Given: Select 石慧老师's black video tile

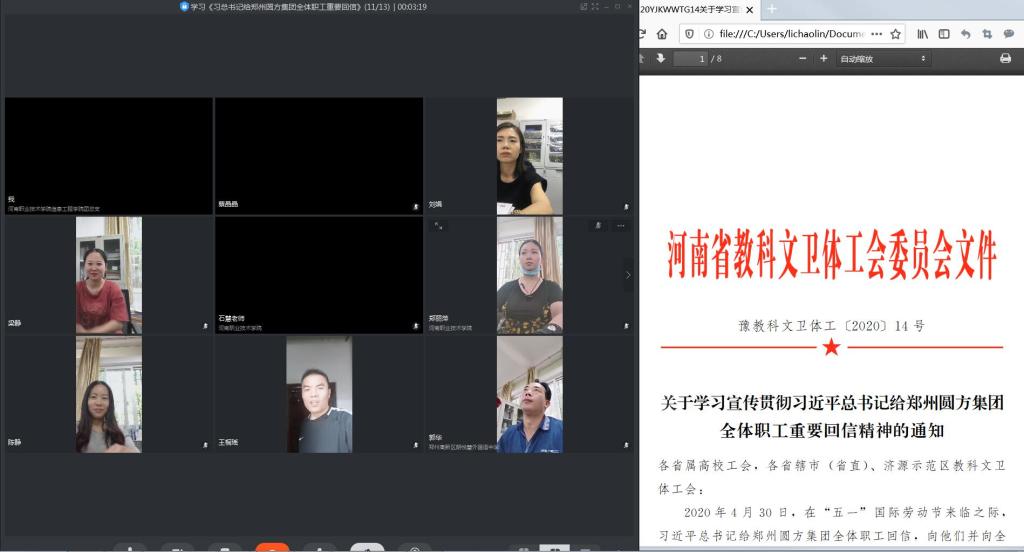Looking at the screenshot, I should [319, 275].
